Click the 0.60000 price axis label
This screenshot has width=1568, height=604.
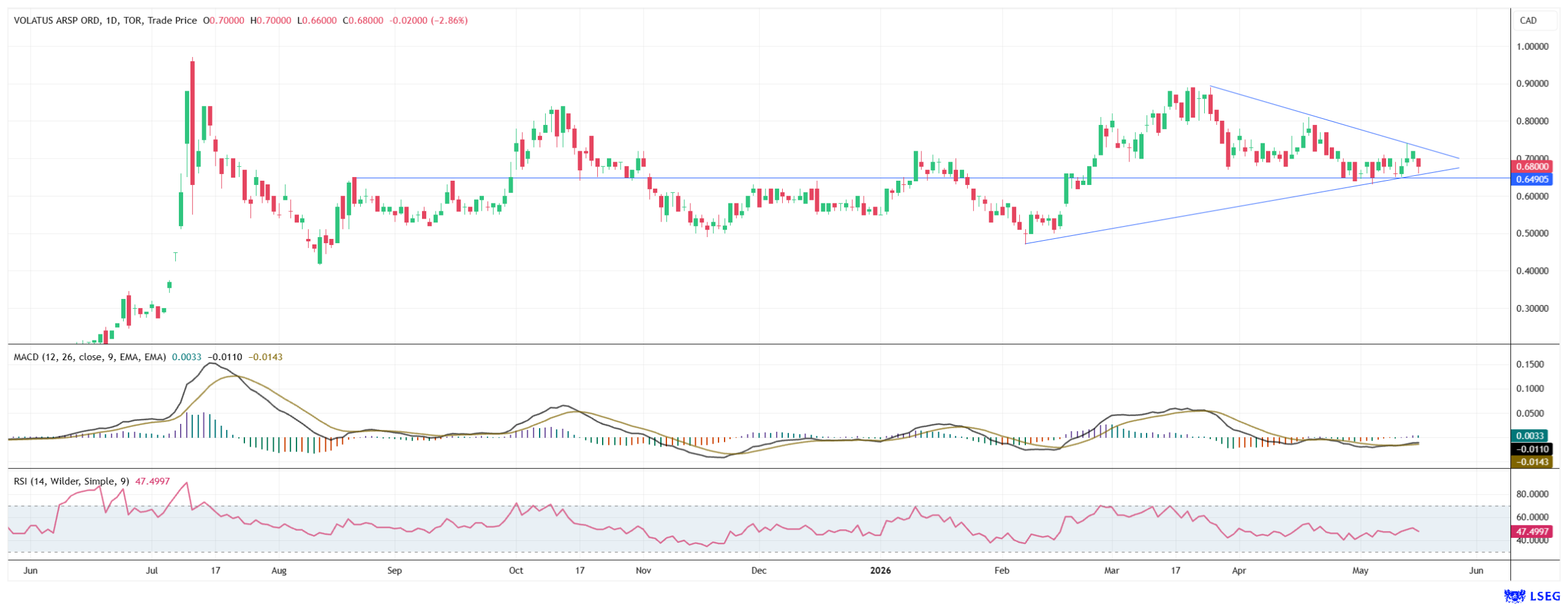[1532, 196]
